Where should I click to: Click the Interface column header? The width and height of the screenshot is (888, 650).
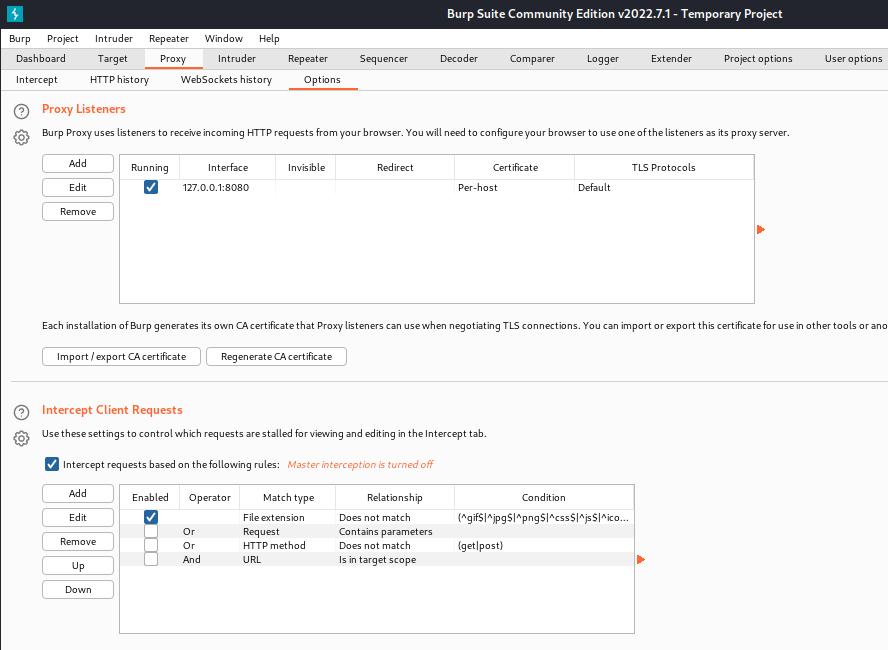coord(228,168)
